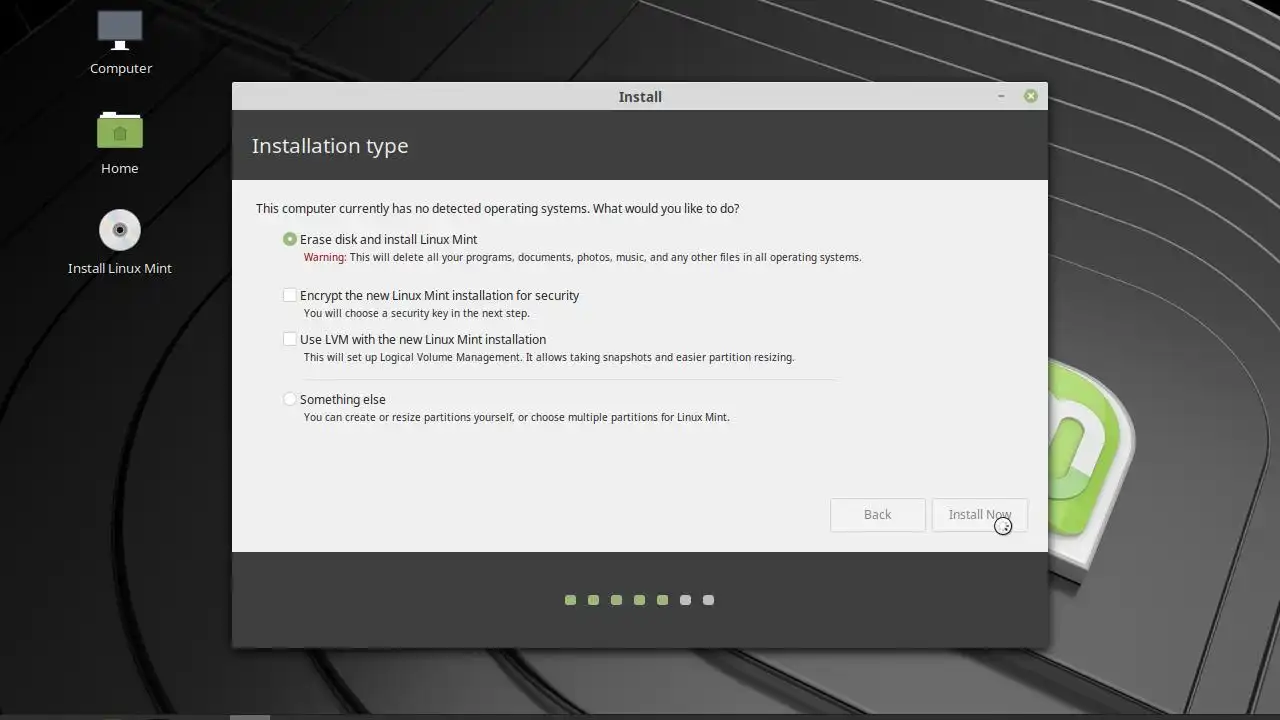Click the Install window title bar text

coord(640,97)
